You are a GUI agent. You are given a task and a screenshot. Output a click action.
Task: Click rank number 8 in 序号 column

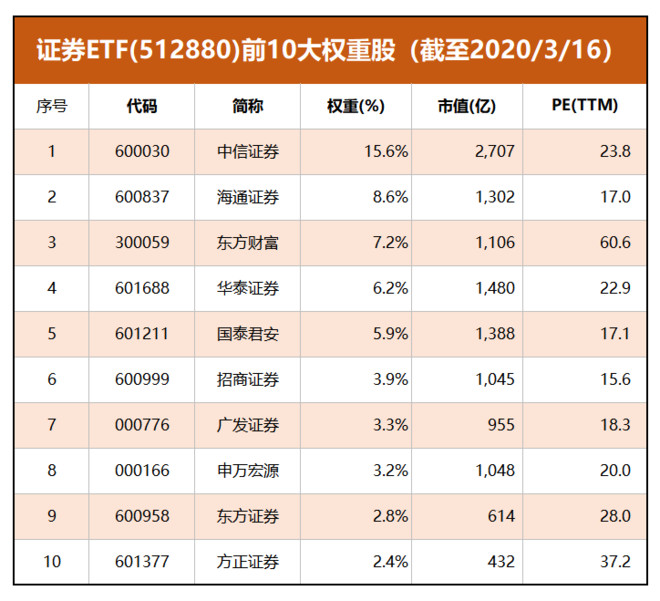[x=52, y=471]
